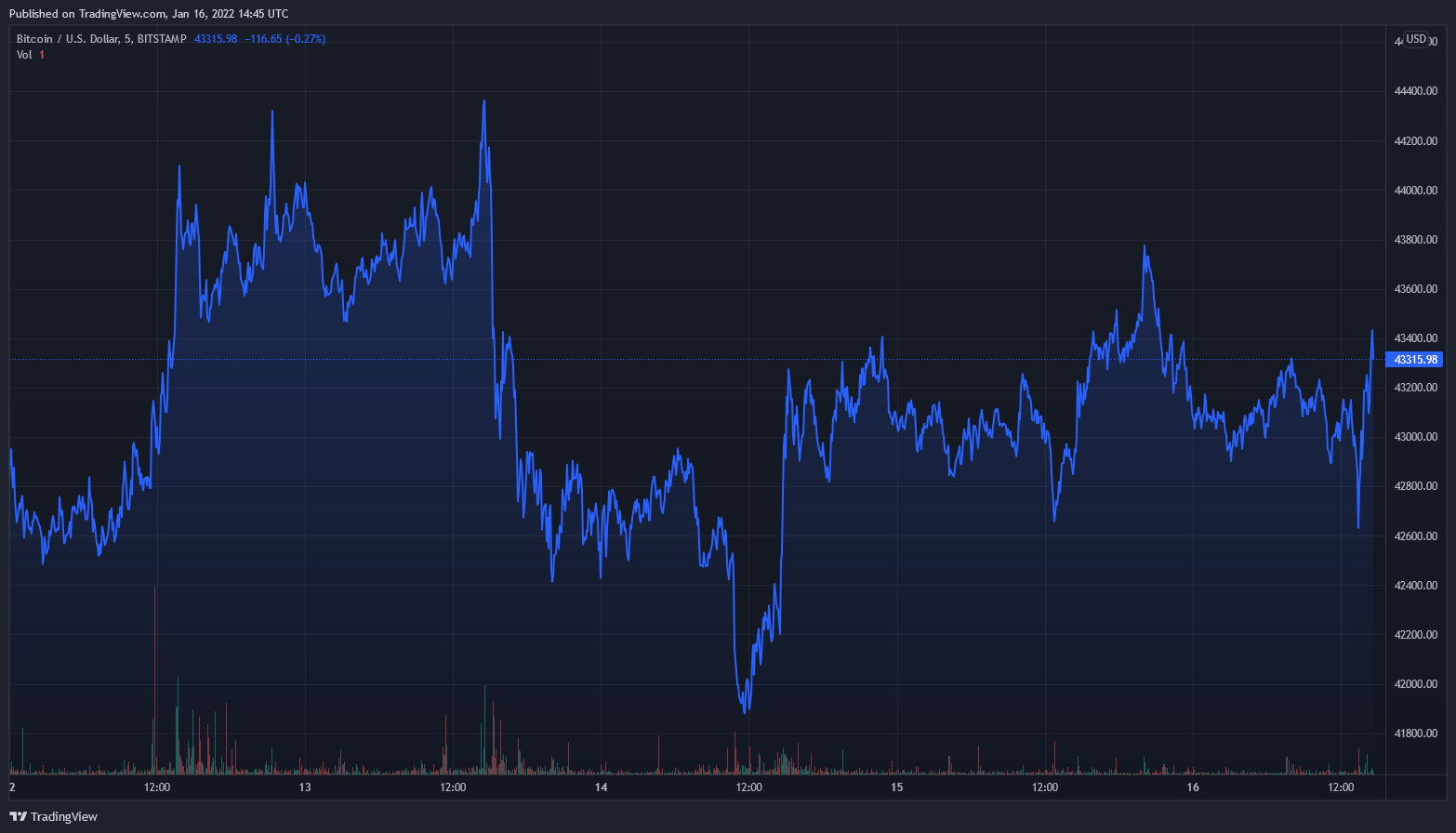Click the 44000.00 price axis label
This screenshot has width=1456, height=833.
pos(1416,191)
